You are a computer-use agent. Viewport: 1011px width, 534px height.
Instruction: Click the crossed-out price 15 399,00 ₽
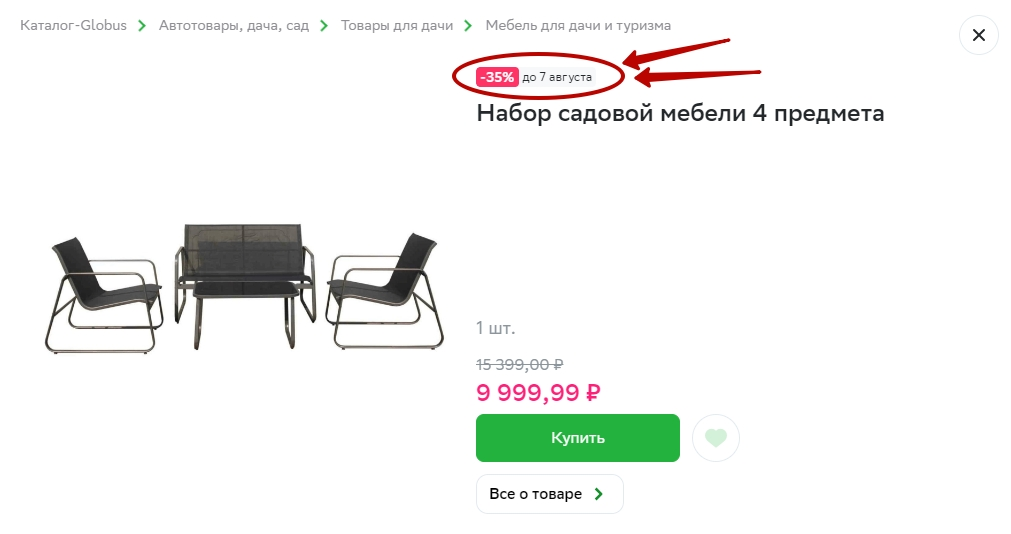coord(520,364)
